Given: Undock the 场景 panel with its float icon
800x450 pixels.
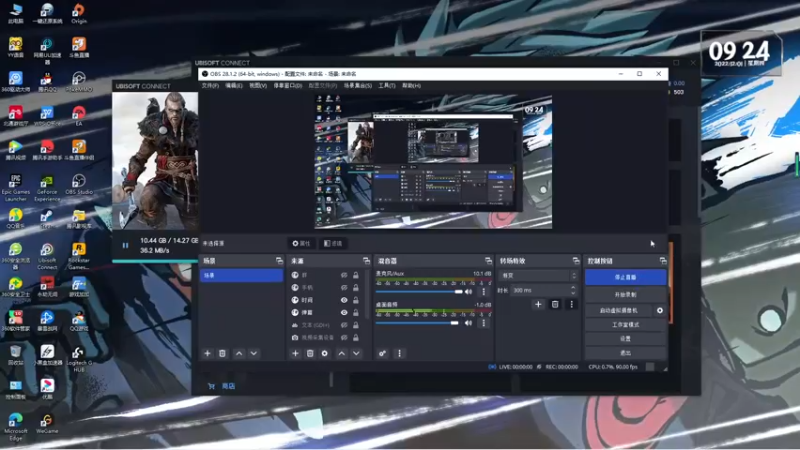Looking at the screenshot, I should point(279,261).
